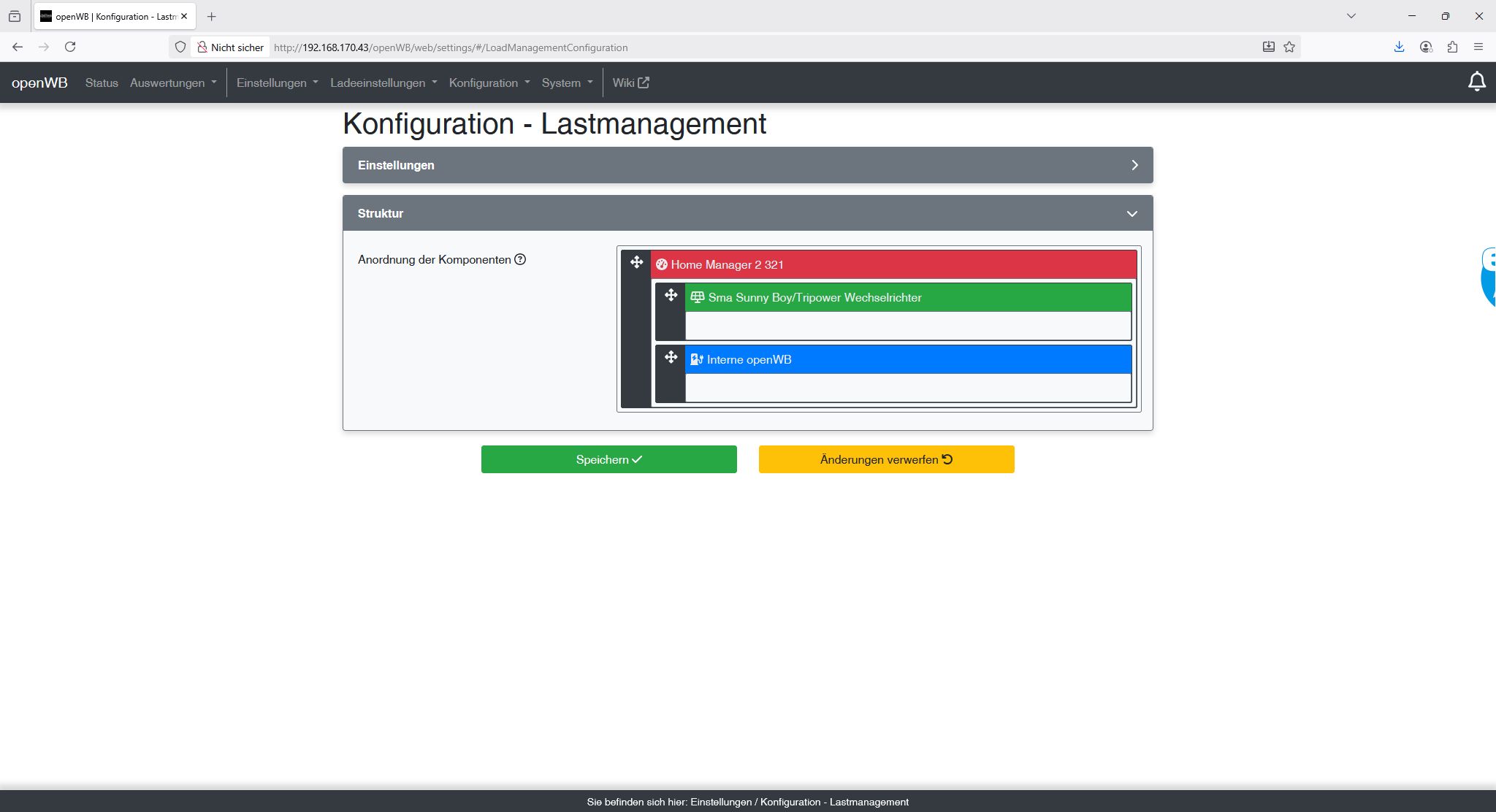This screenshot has height=812, width=1496.
Task: Click Änderungen verwerfen button
Action: [886, 459]
